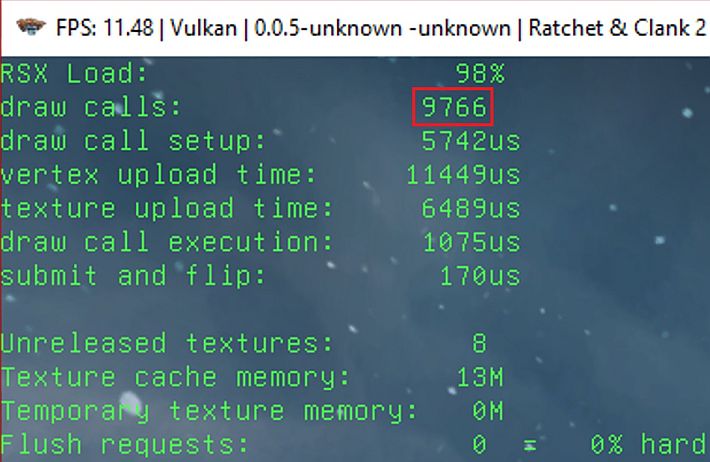
Task: Click the 11449us vertex upload value
Action: pyautogui.click(x=463, y=175)
